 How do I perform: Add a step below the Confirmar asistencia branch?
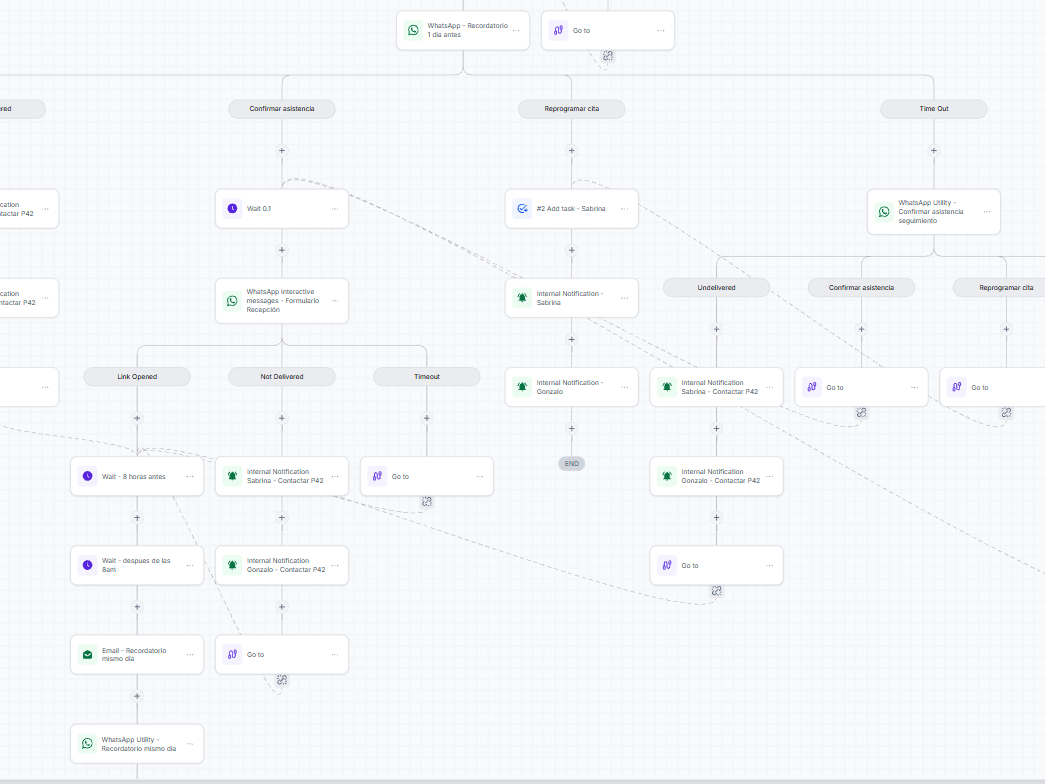pos(282,151)
